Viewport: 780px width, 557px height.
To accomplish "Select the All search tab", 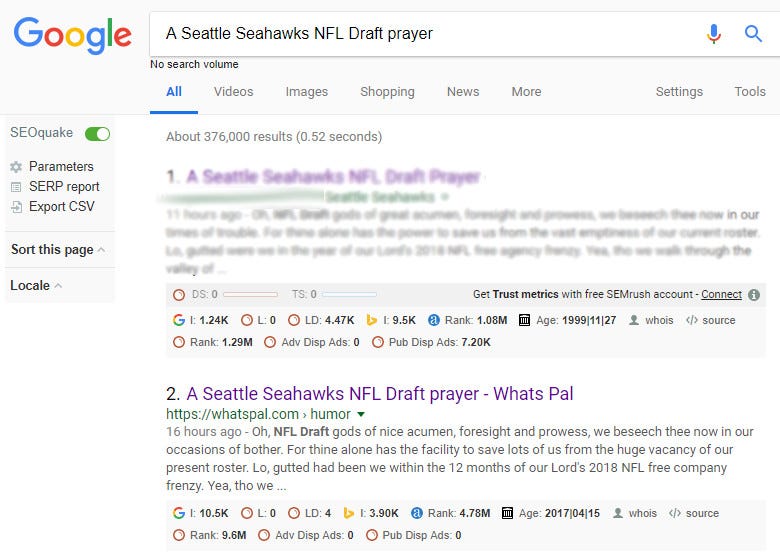I will coord(174,92).
